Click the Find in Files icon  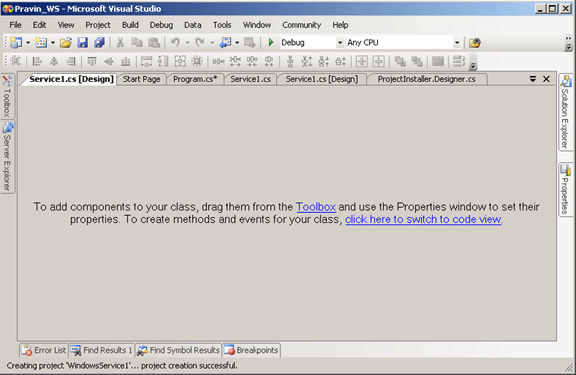coord(474,43)
